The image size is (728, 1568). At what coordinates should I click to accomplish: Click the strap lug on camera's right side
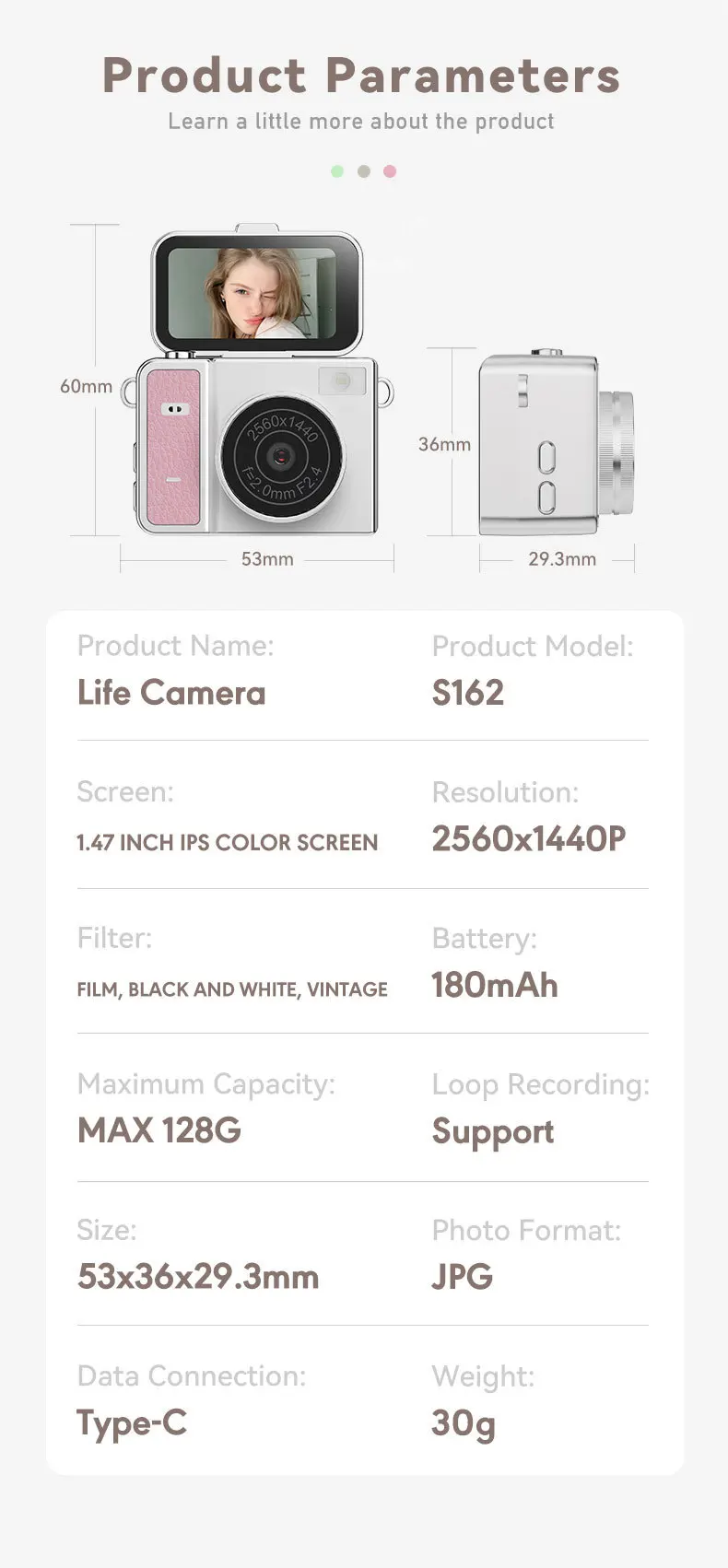386,391
